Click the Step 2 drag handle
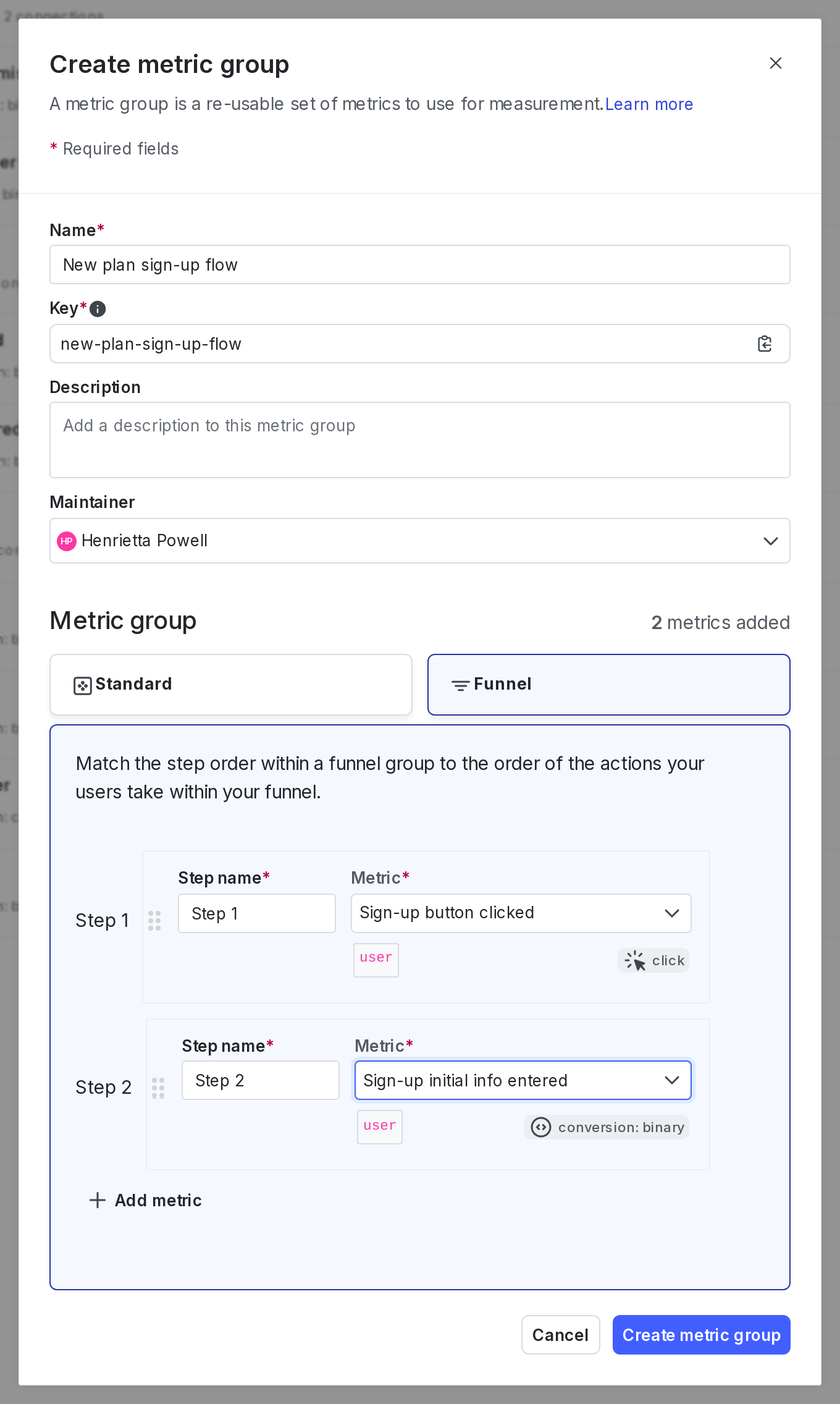Screen dimensions: 840x1404 [x=158, y=1088]
